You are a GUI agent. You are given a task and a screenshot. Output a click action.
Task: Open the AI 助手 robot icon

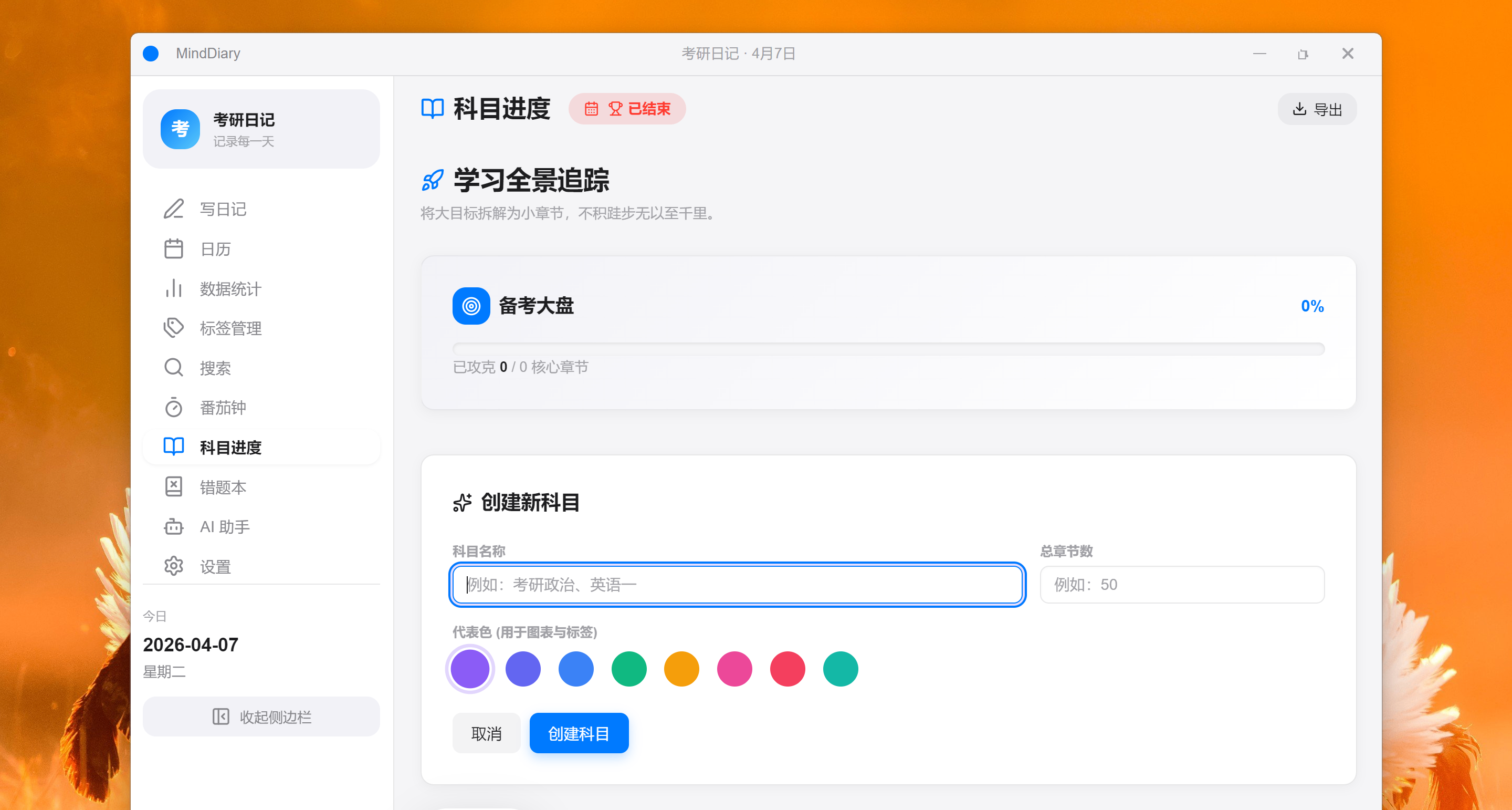174,526
